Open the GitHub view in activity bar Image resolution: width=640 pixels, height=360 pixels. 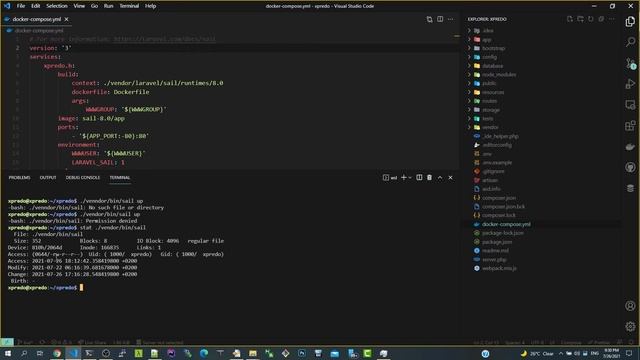[x=630, y=167]
